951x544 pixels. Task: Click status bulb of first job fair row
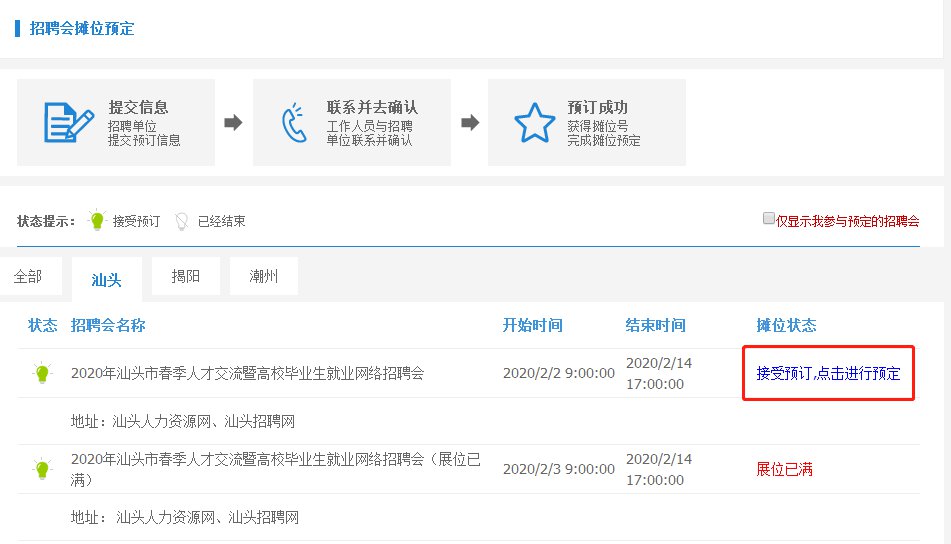coord(42,373)
